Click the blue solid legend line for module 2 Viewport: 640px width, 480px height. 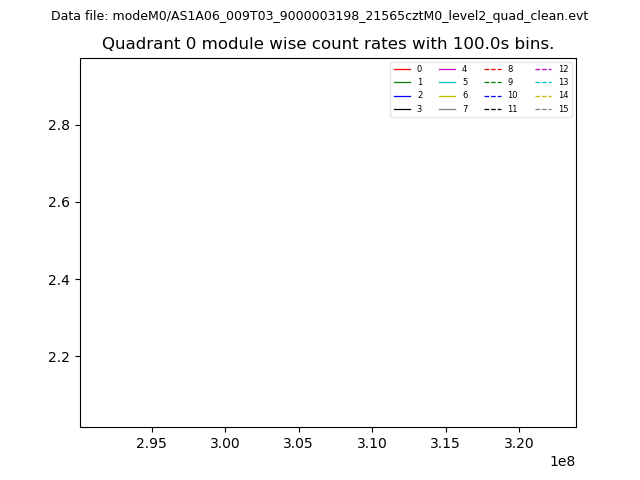(x=402, y=95)
